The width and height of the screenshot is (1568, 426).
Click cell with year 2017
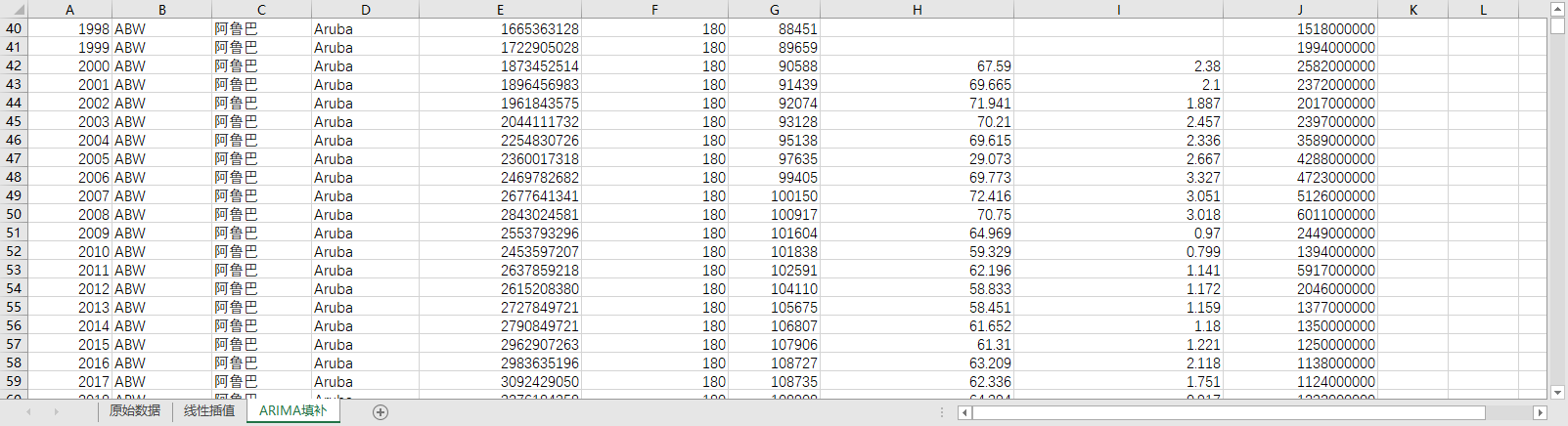tap(69, 382)
